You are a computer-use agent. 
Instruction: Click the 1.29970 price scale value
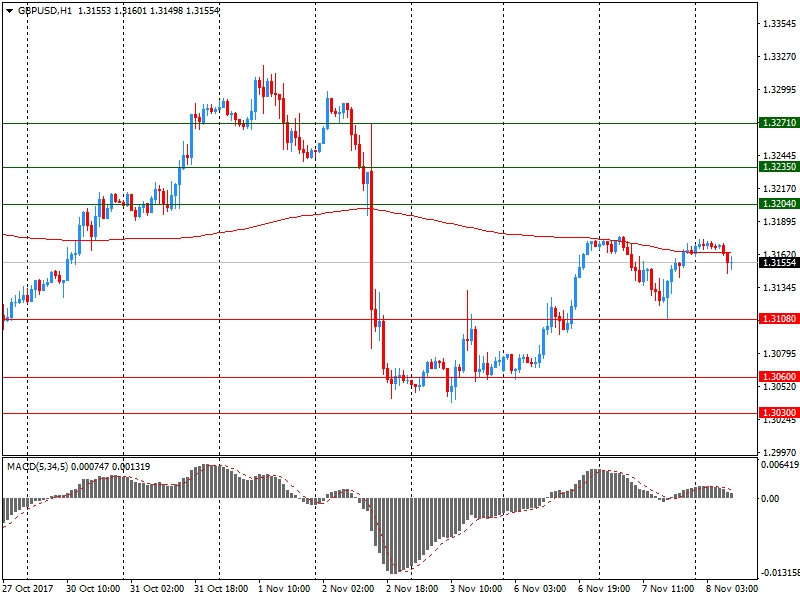tap(779, 453)
